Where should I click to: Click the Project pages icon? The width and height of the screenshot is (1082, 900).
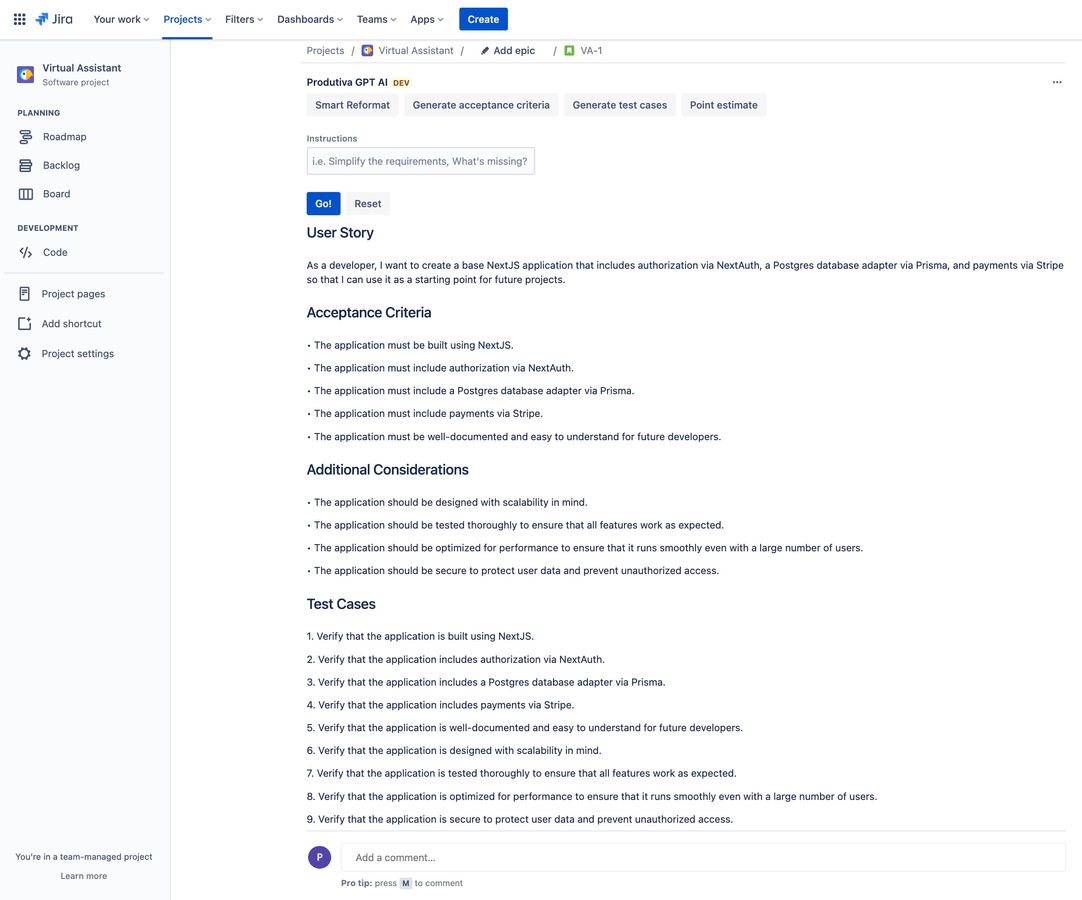(24, 294)
